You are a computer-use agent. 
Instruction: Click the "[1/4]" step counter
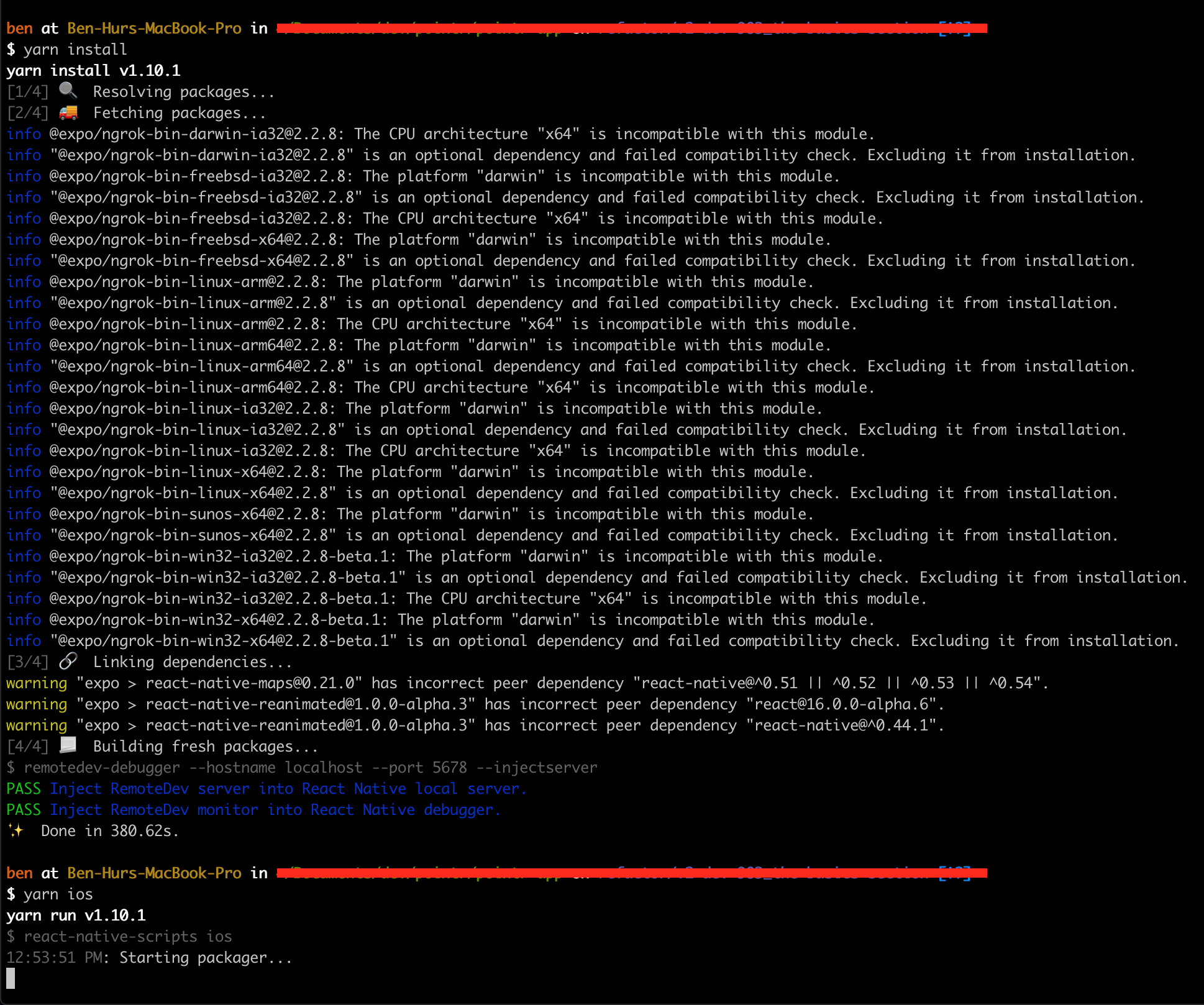[27, 92]
